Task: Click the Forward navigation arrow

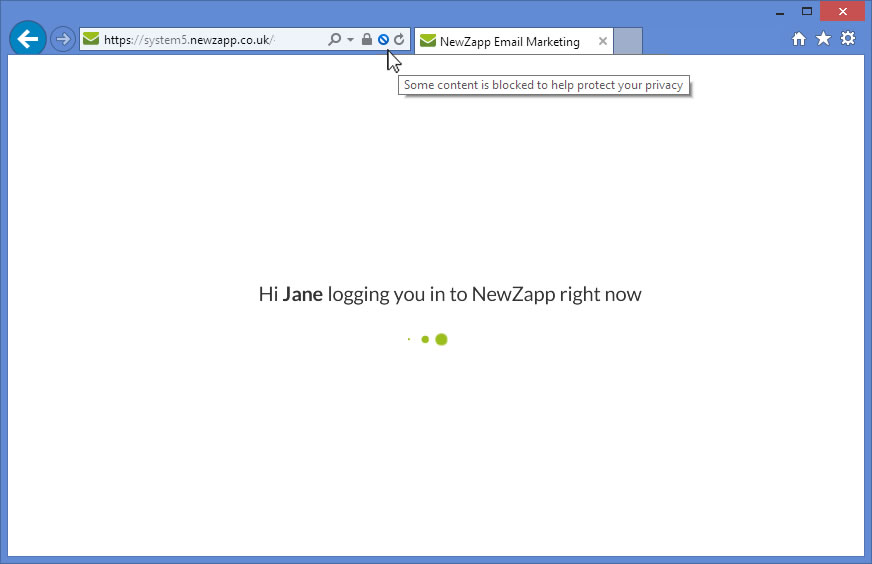Action: pyautogui.click(x=63, y=39)
